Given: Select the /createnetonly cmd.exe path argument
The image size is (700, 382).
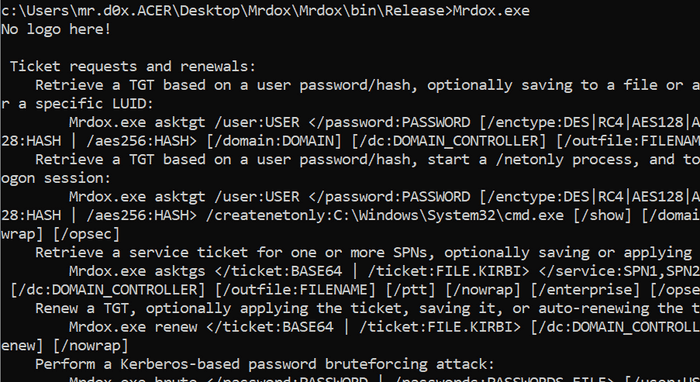Looking at the screenshot, I should pyautogui.click(x=385, y=216).
